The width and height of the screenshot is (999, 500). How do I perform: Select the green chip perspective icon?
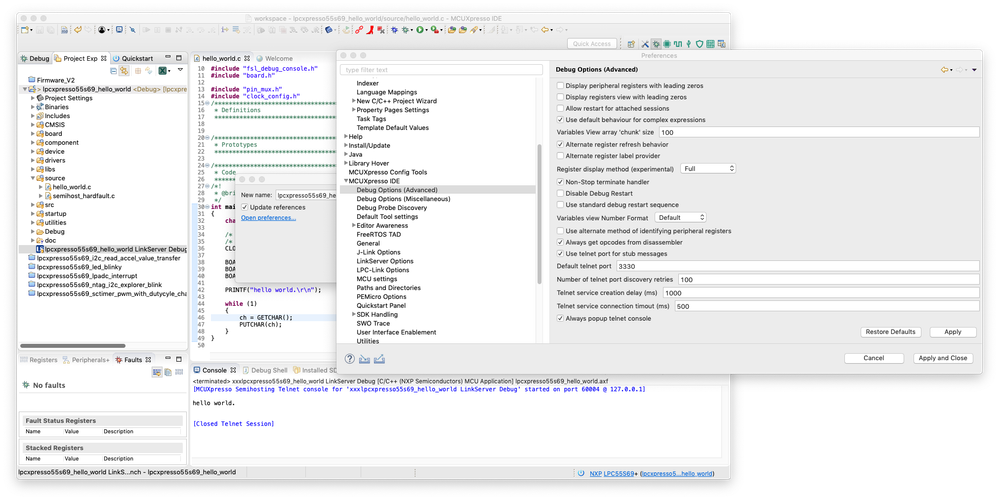pyautogui.click(x=667, y=44)
